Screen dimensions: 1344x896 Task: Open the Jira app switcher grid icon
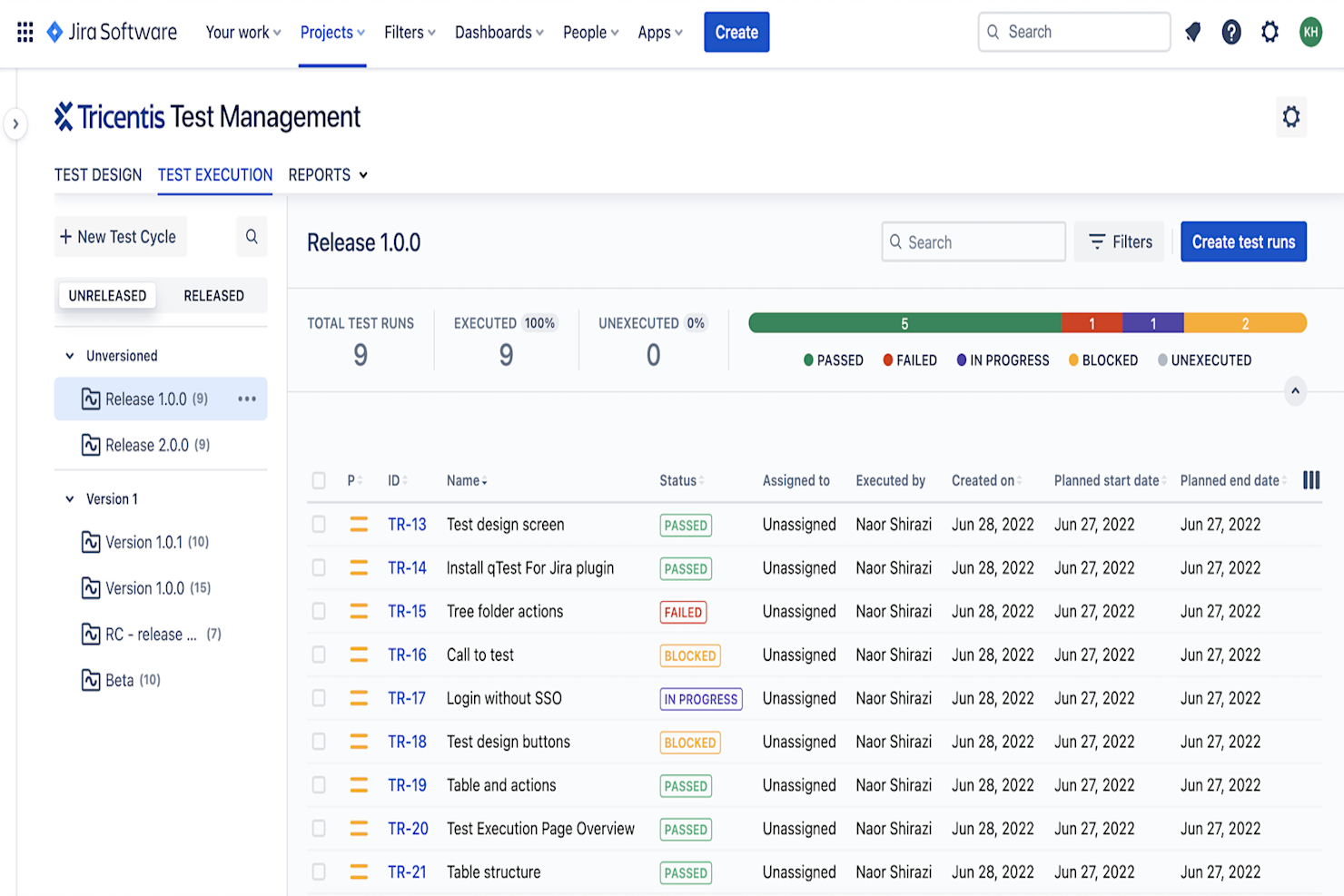(x=25, y=32)
